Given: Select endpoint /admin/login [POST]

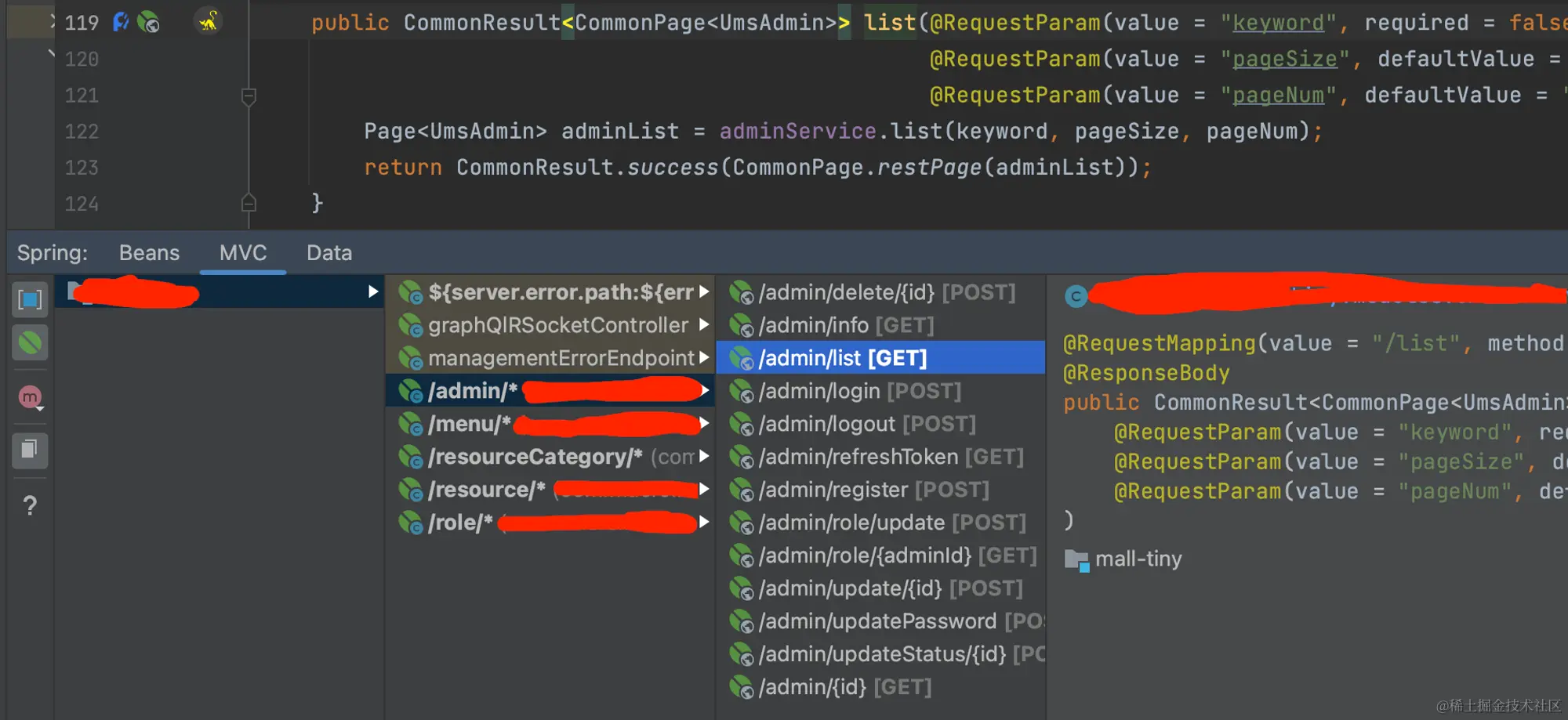Looking at the screenshot, I should [880, 391].
